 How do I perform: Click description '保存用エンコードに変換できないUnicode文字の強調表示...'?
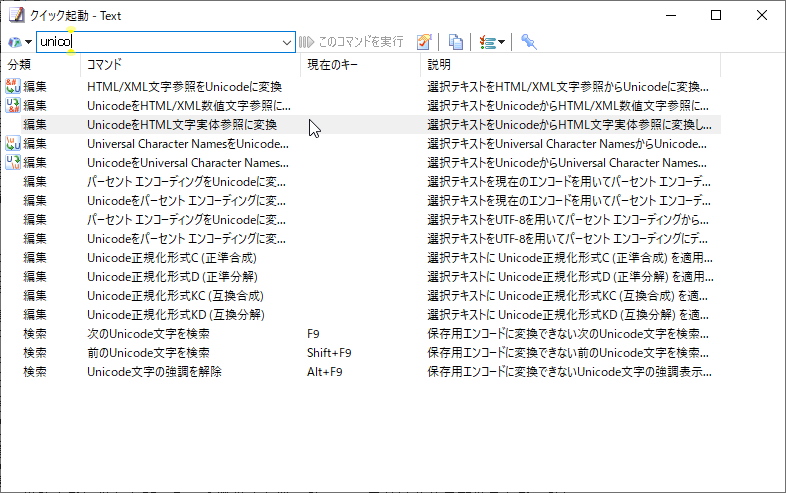(x=569, y=372)
